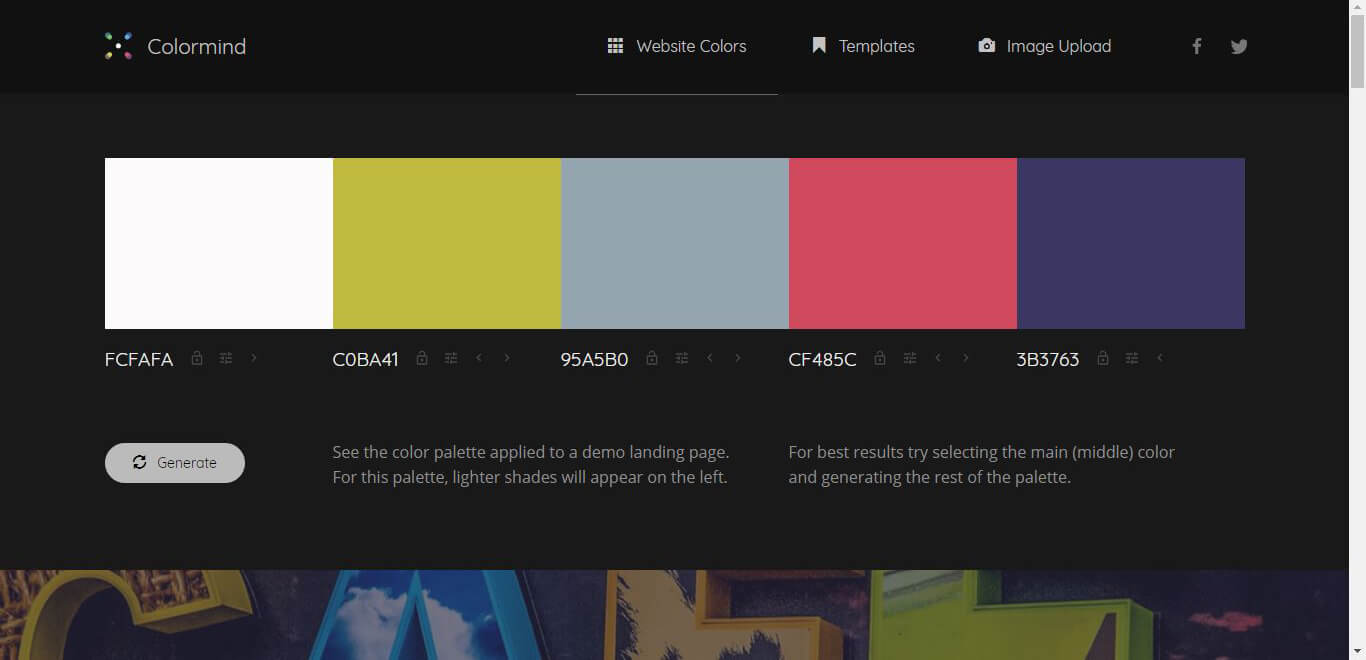Screen dimensions: 1366x660
Task: Move C0BA41 color left with arrow
Action: [x=479, y=358]
